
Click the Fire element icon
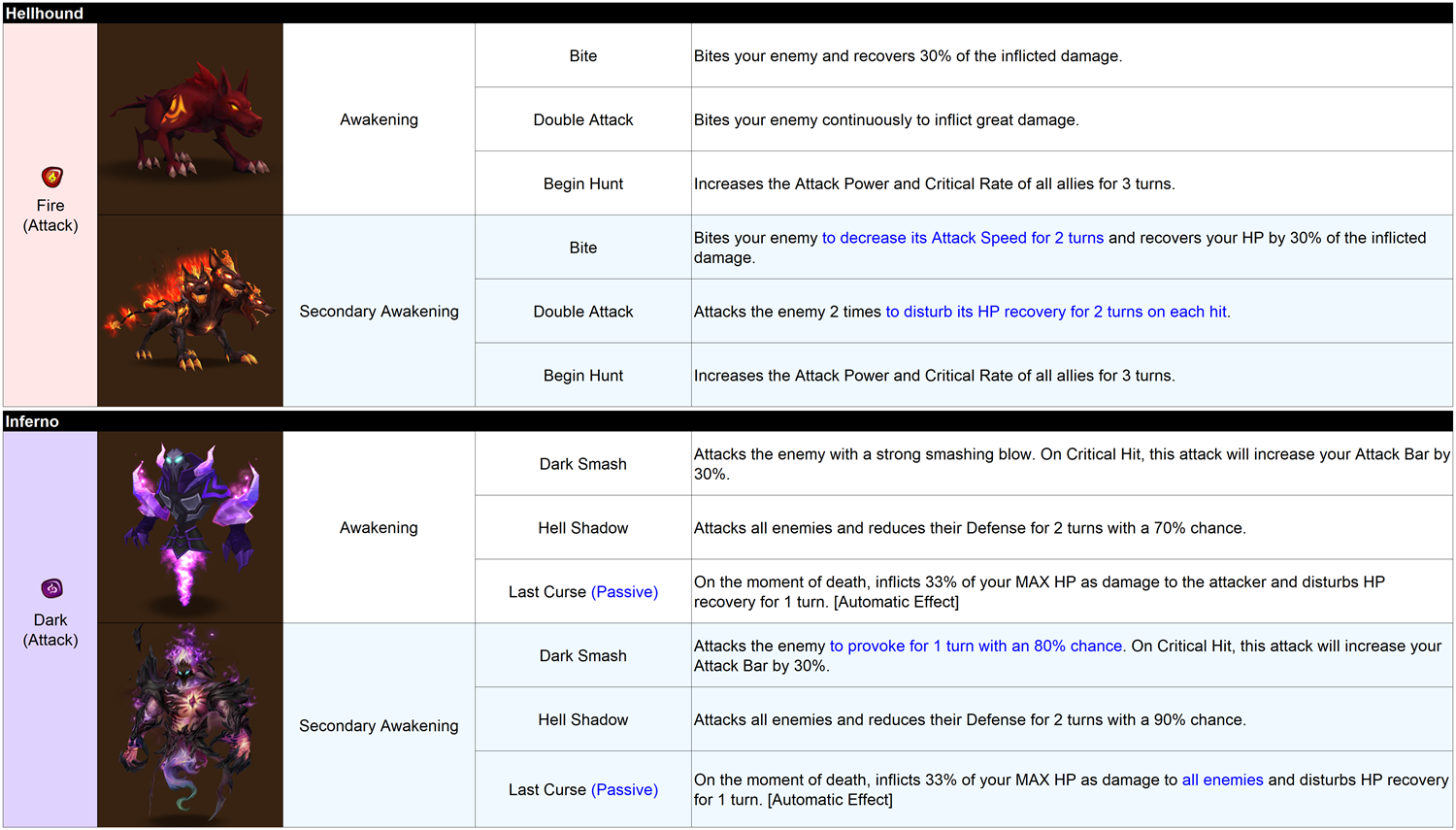[51, 177]
